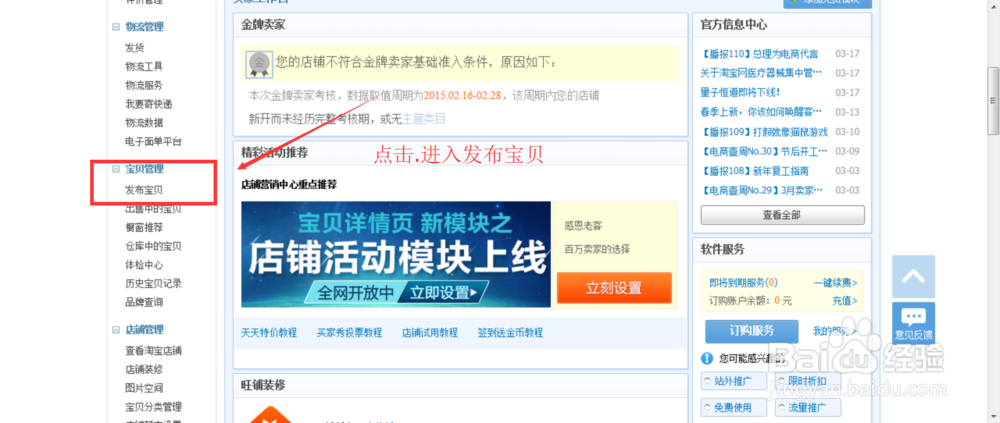Collapse the 宝贝管理 section
The width and height of the screenshot is (1000, 423).
[x=116, y=169]
